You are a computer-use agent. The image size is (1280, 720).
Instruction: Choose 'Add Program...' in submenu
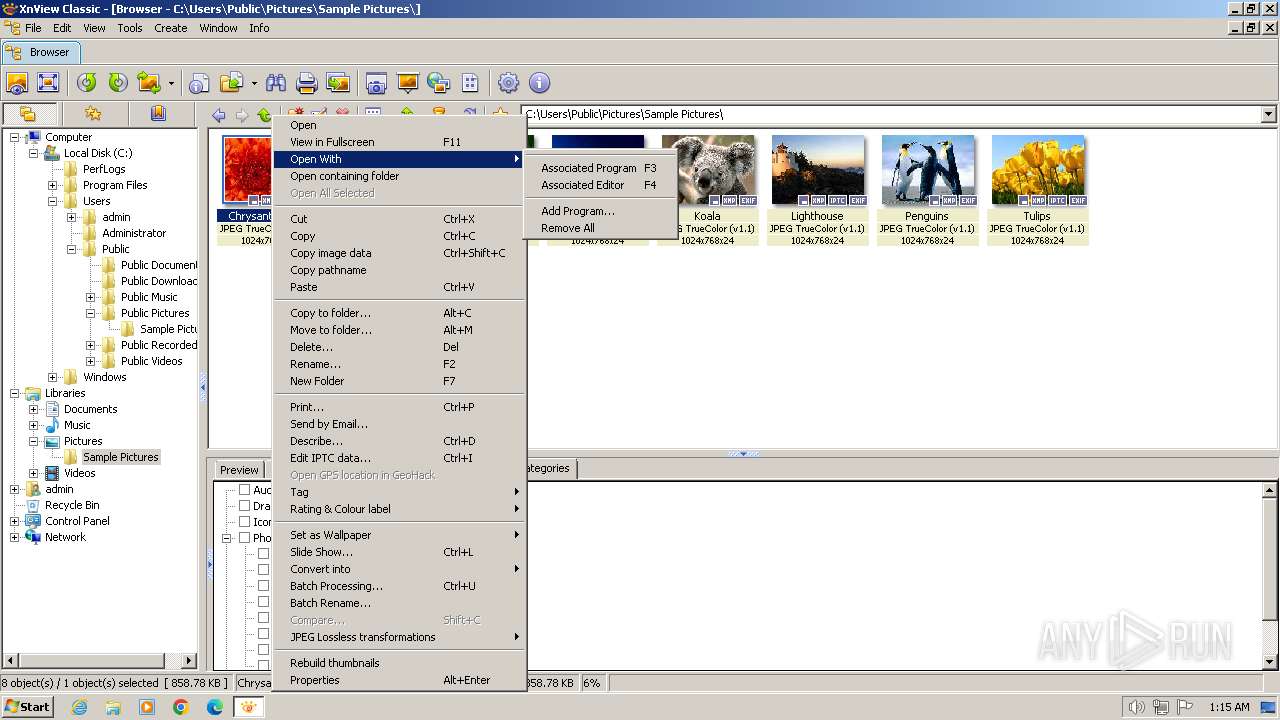pyautogui.click(x=599, y=211)
